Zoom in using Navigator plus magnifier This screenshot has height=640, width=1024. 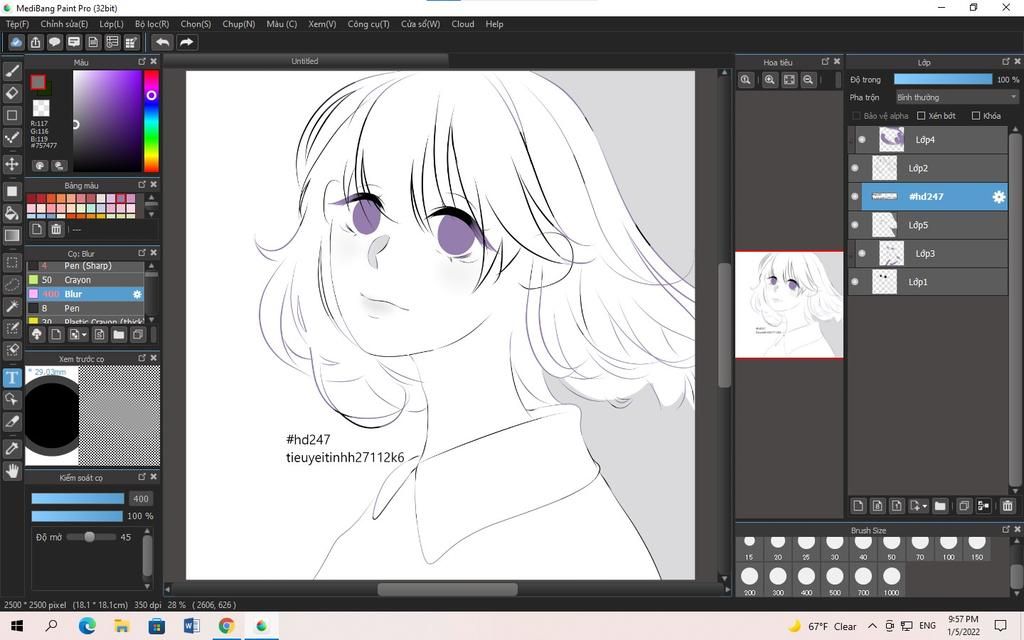tap(770, 80)
